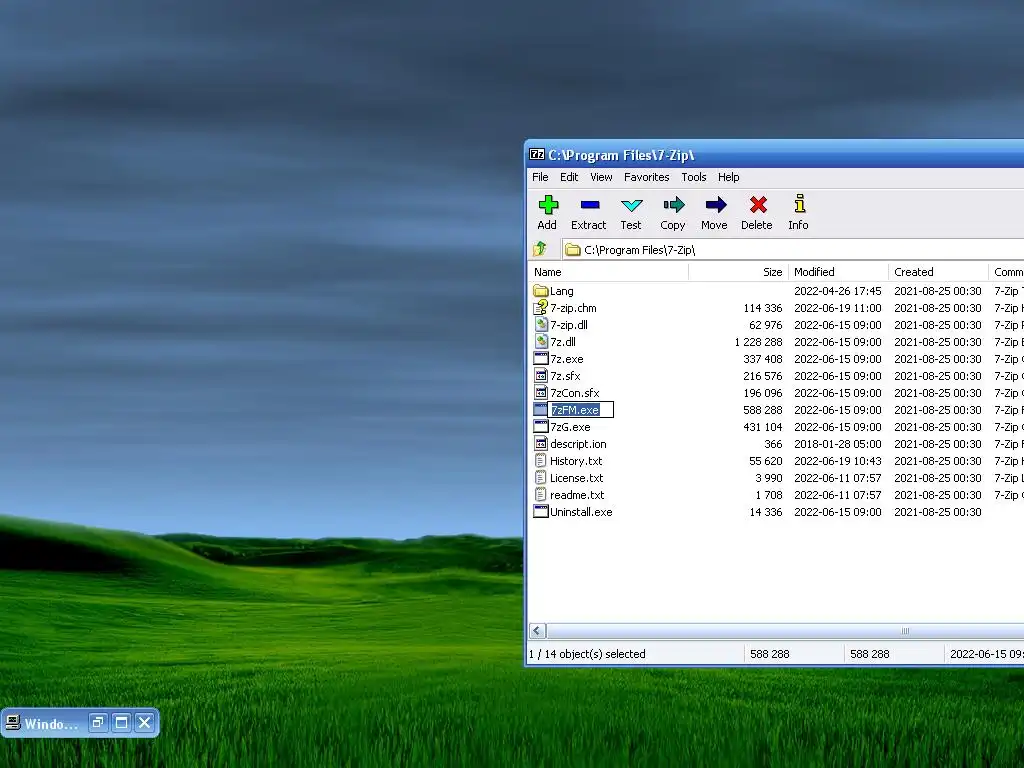Click the folder icon in address bar
The height and width of the screenshot is (768, 1024).
click(x=573, y=249)
